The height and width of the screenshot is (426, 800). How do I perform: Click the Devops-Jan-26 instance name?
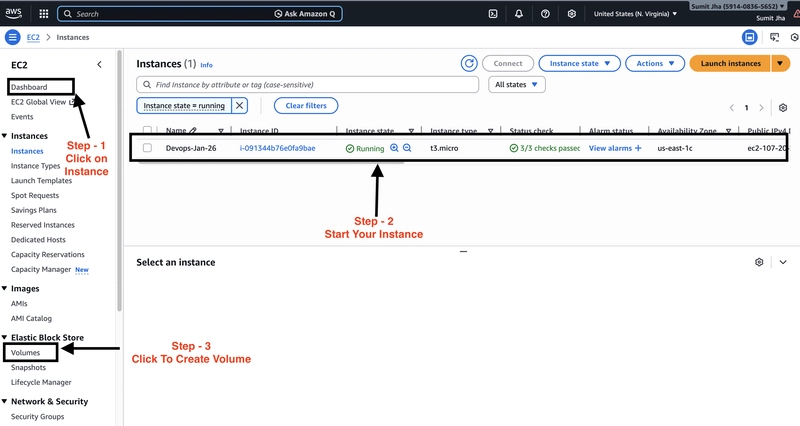coord(191,148)
